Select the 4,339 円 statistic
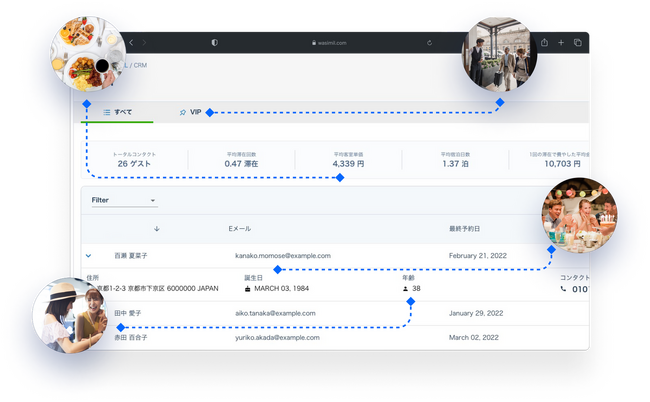Image resolution: width=650 pixels, height=402 pixels. [348, 164]
